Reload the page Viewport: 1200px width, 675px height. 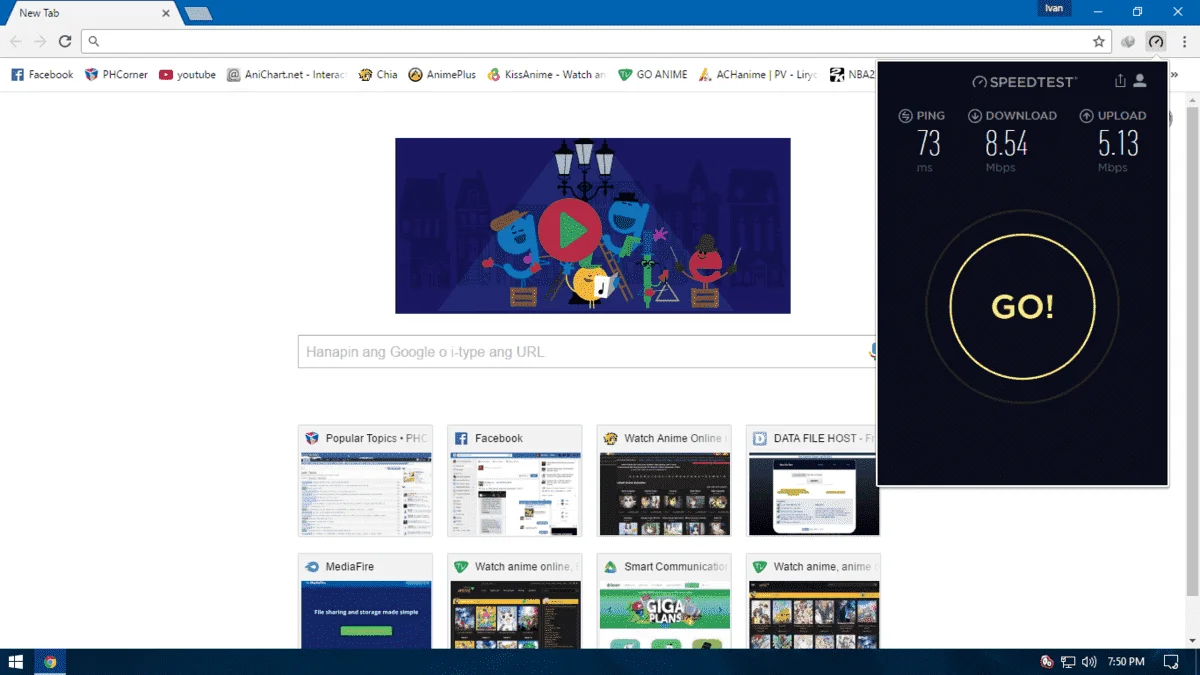65,41
